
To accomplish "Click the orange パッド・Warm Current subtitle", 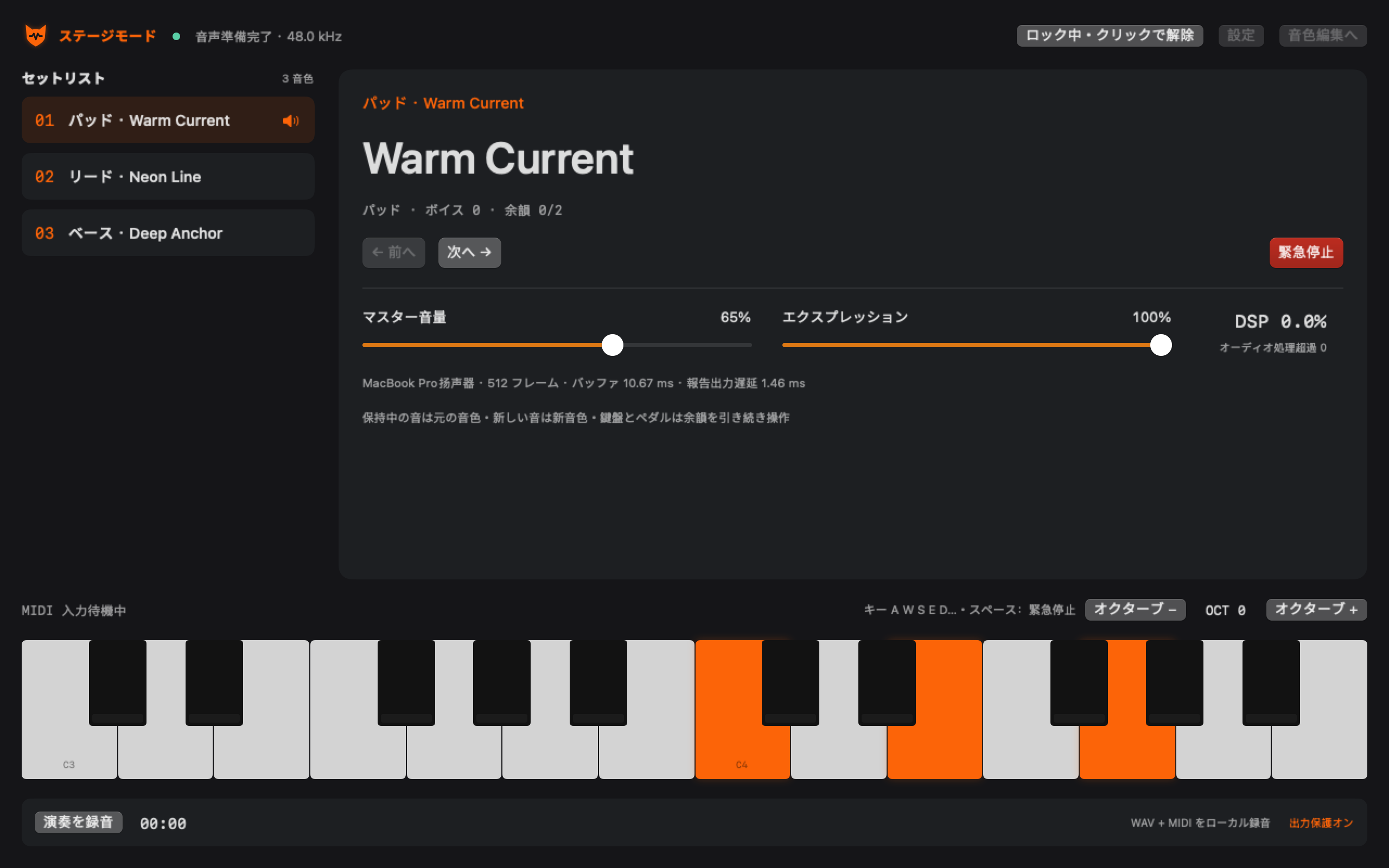I will point(443,103).
